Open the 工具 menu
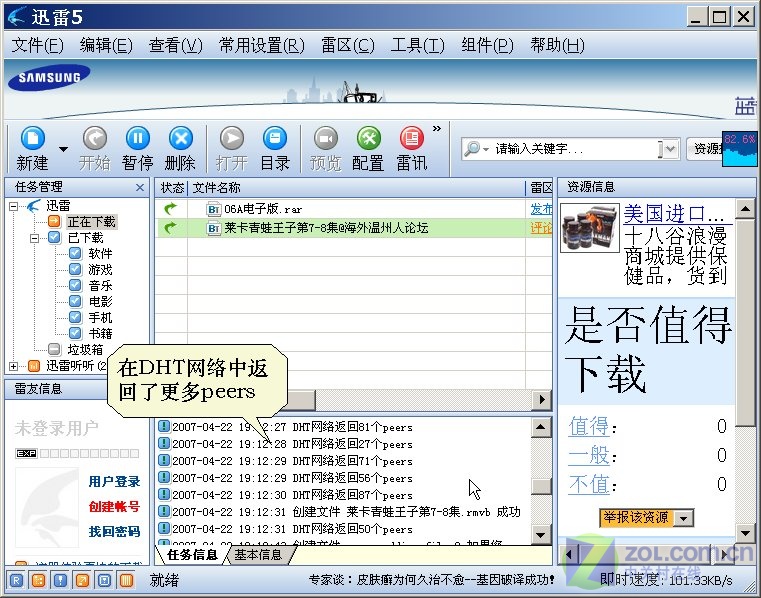Image resolution: width=761 pixels, height=598 pixels. point(418,46)
